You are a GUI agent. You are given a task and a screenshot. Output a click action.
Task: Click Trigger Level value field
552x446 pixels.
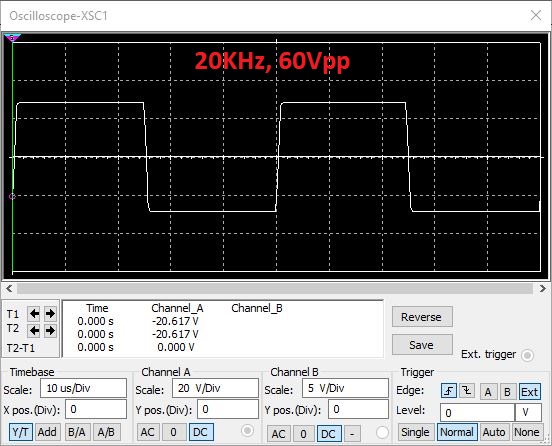tap(477, 413)
